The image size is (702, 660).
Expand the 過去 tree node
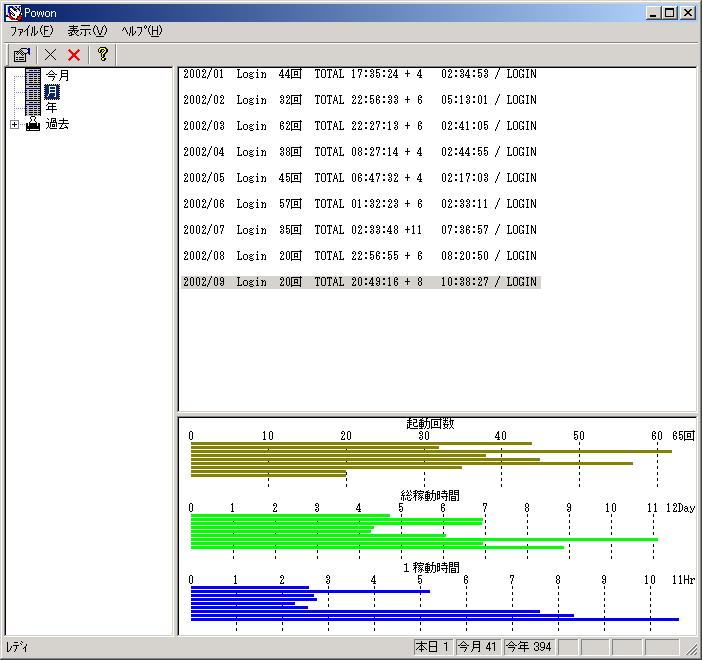tap(14, 125)
